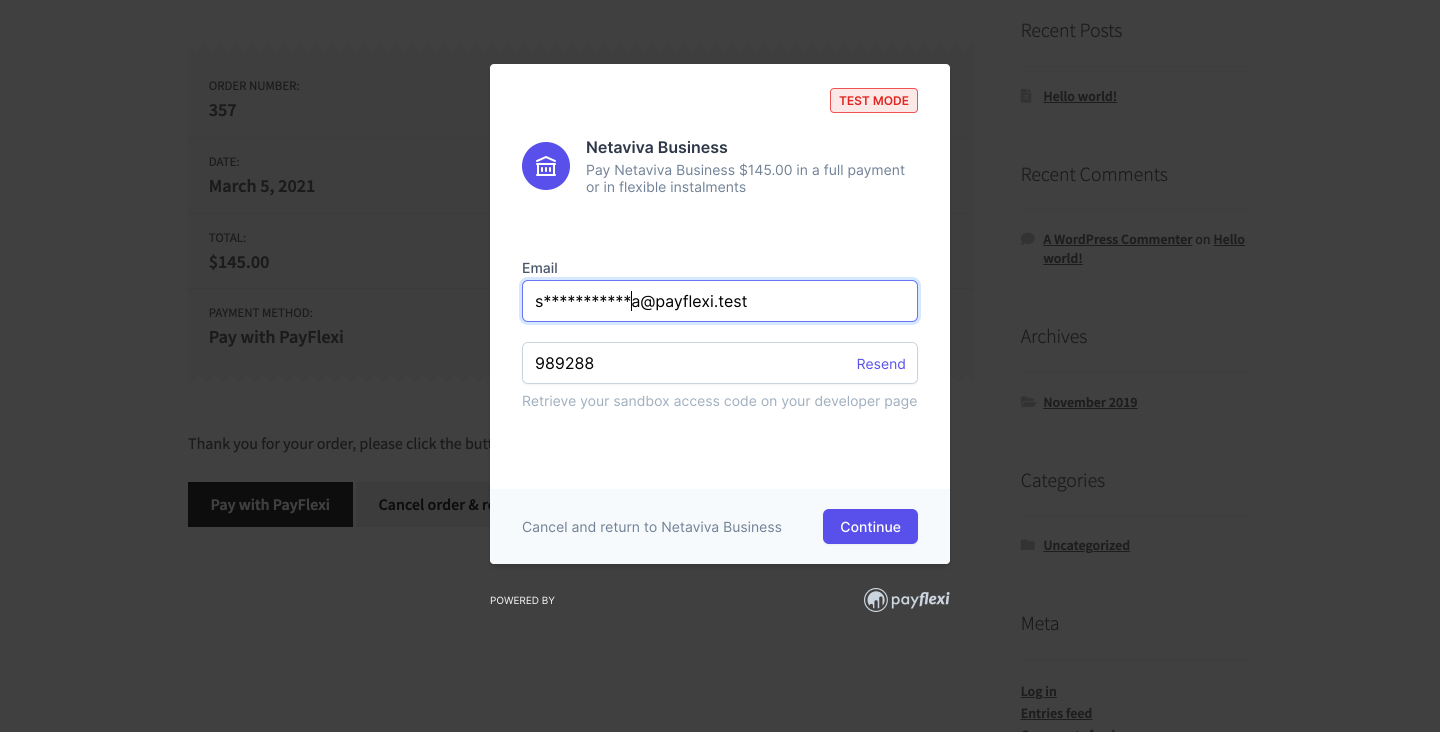Click the PayFlexi logo below the modal
1440x732 pixels.
tap(906, 600)
